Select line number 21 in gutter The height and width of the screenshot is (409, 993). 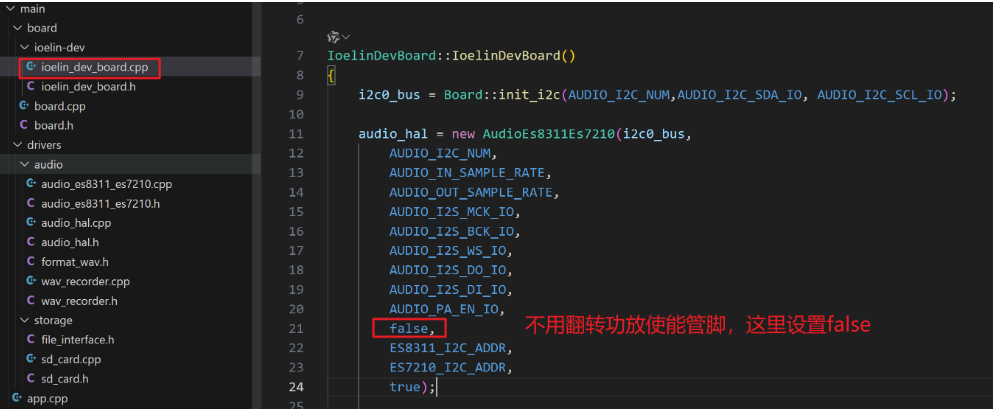point(296,329)
